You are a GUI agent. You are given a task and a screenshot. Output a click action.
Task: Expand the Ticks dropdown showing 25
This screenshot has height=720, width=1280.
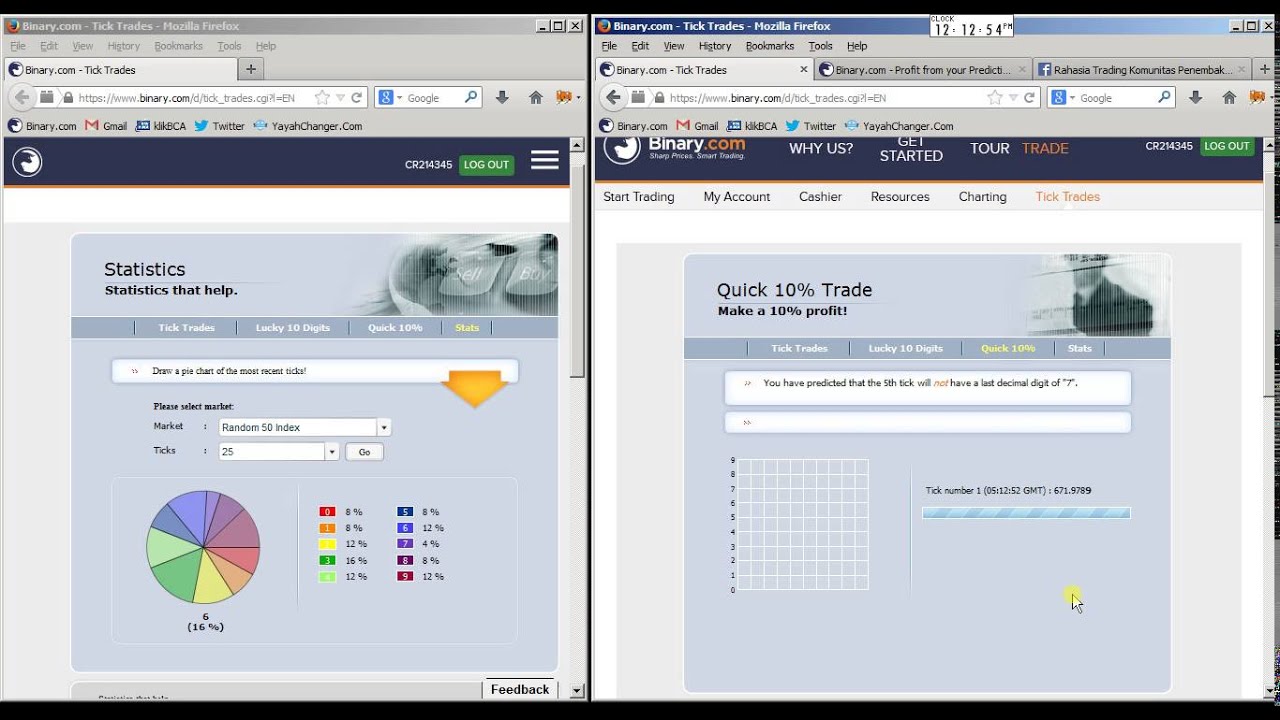332,452
